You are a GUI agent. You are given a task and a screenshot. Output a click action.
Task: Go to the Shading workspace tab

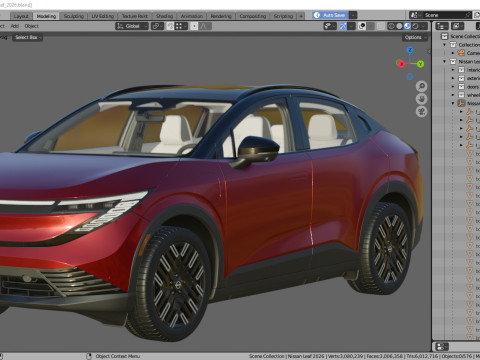click(x=164, y=16)
